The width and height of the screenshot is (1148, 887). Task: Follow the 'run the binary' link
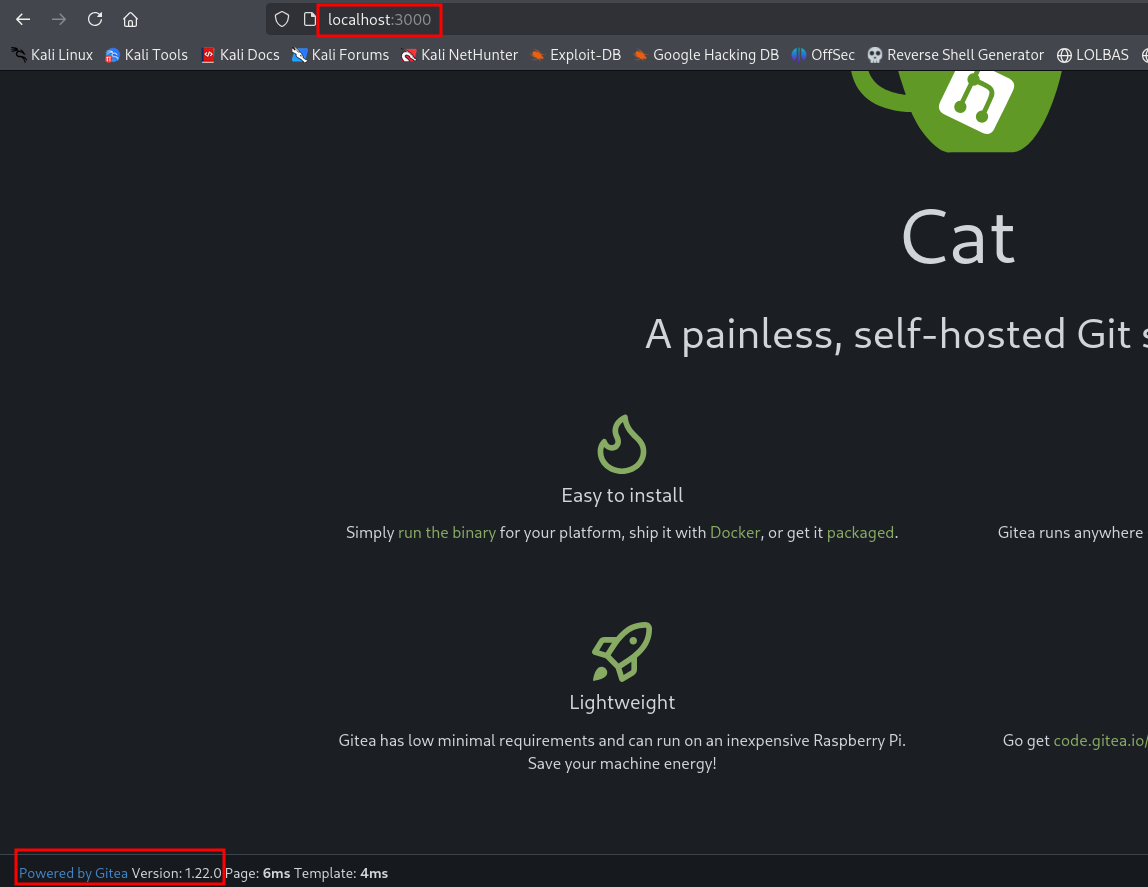coord(446,533)
